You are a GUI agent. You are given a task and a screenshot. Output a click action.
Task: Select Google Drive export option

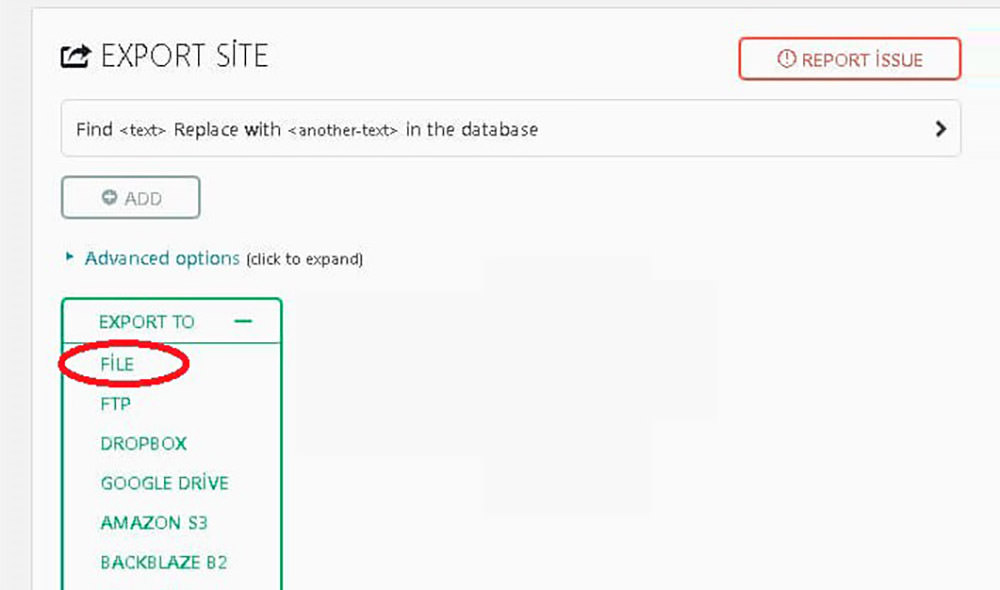tap(165, 483)
